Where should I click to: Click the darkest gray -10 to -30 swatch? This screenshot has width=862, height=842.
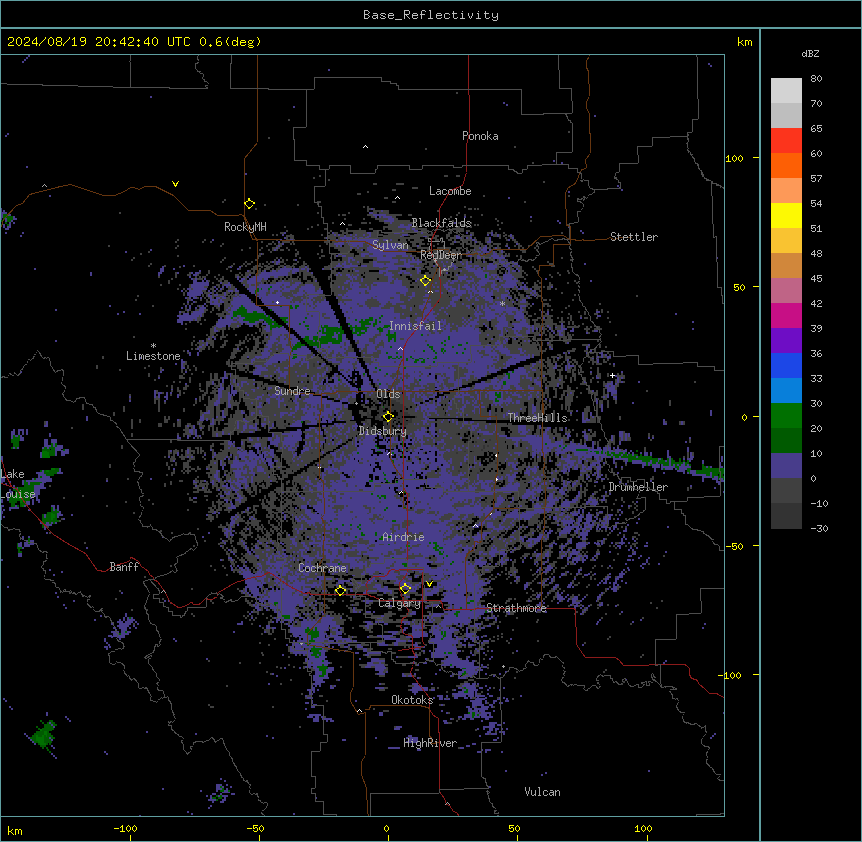(x=786, y=516)
